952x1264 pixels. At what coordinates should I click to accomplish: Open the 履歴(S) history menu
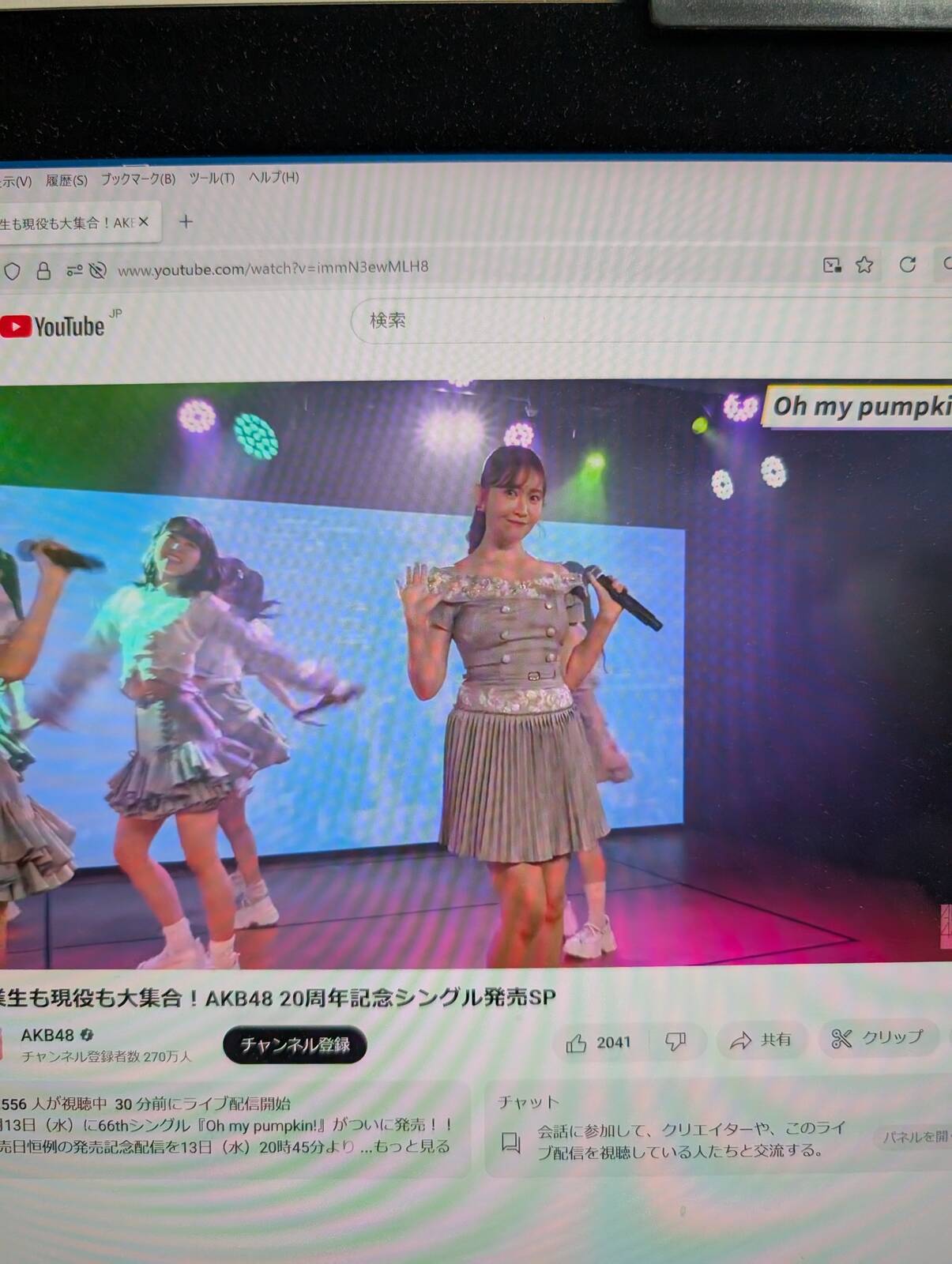tap(66, 180)
